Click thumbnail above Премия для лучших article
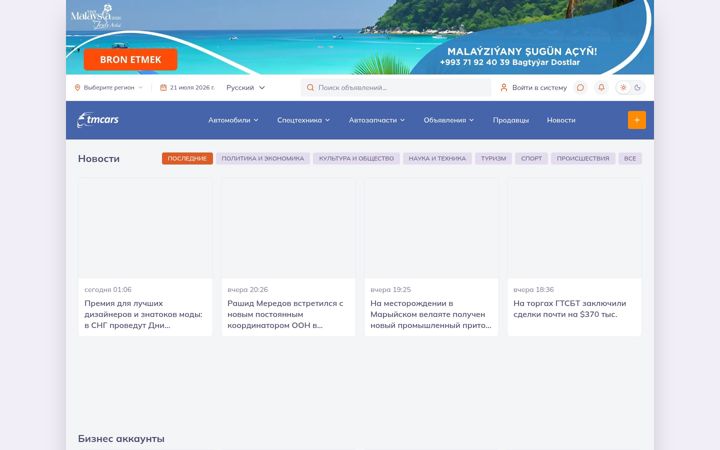 (145, 228)
